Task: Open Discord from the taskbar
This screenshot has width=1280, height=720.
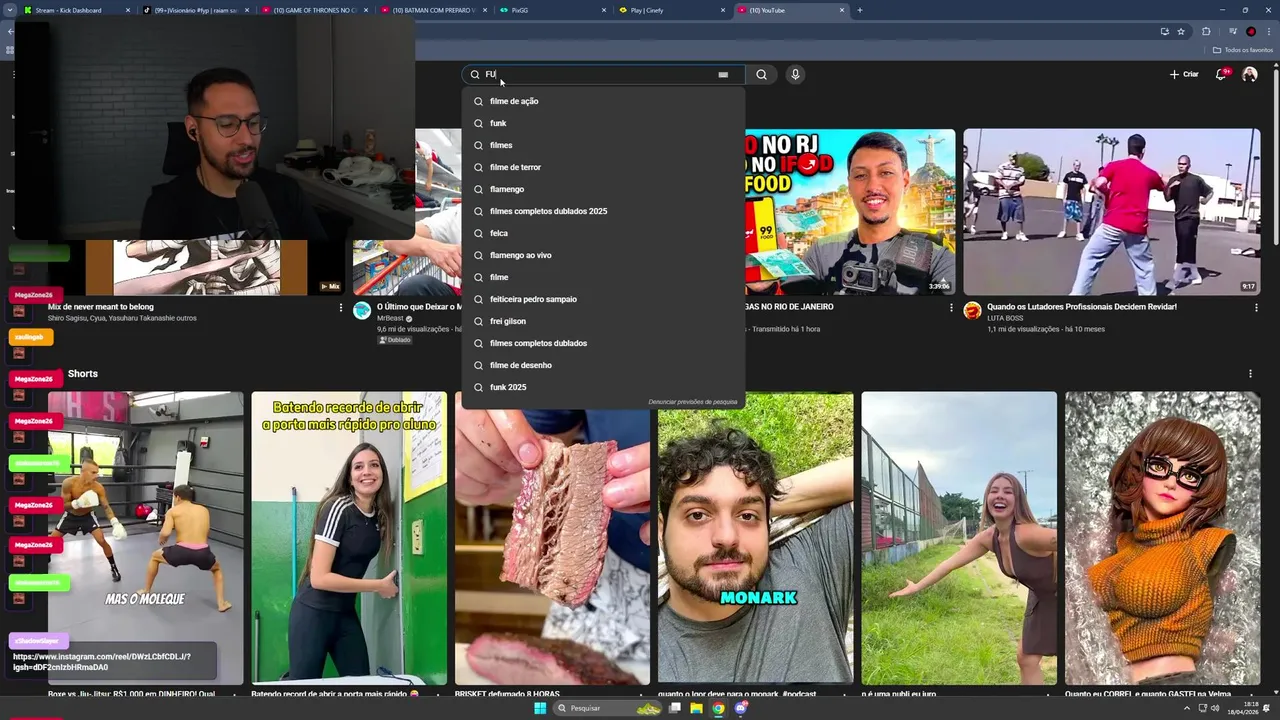Action: point(740,708)
